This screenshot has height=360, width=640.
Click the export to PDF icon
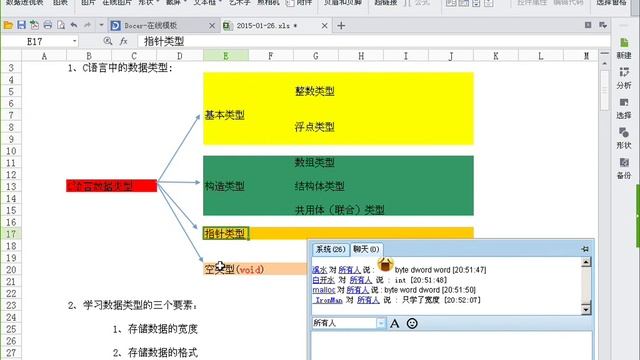click(x=34, y=25)
